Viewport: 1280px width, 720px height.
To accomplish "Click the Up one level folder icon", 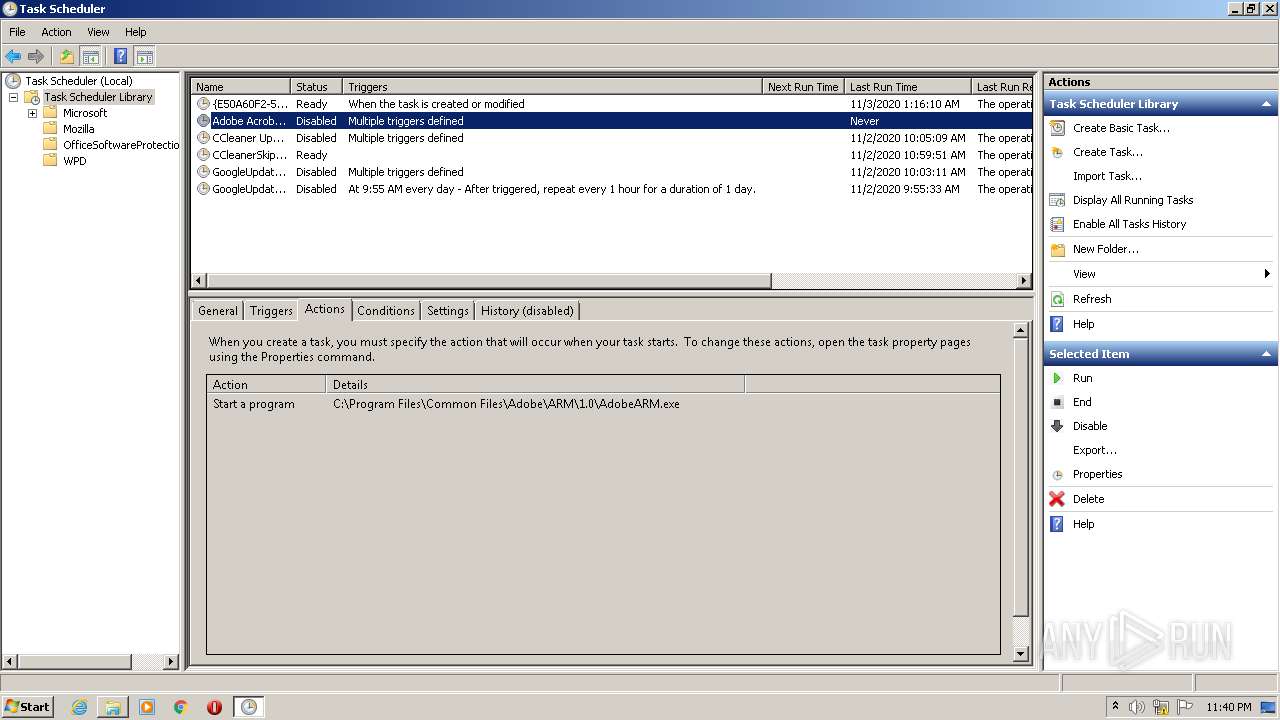I will pyautogui.click(x=67, y=57).
